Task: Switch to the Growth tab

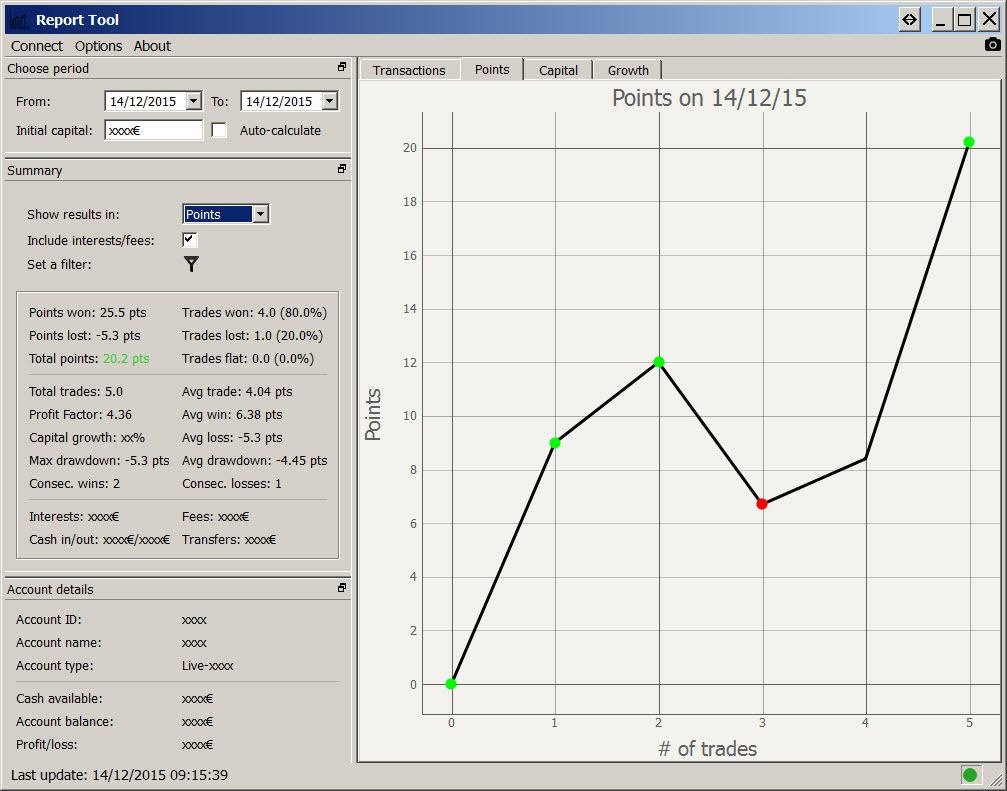Action: (x=628, y=70)
